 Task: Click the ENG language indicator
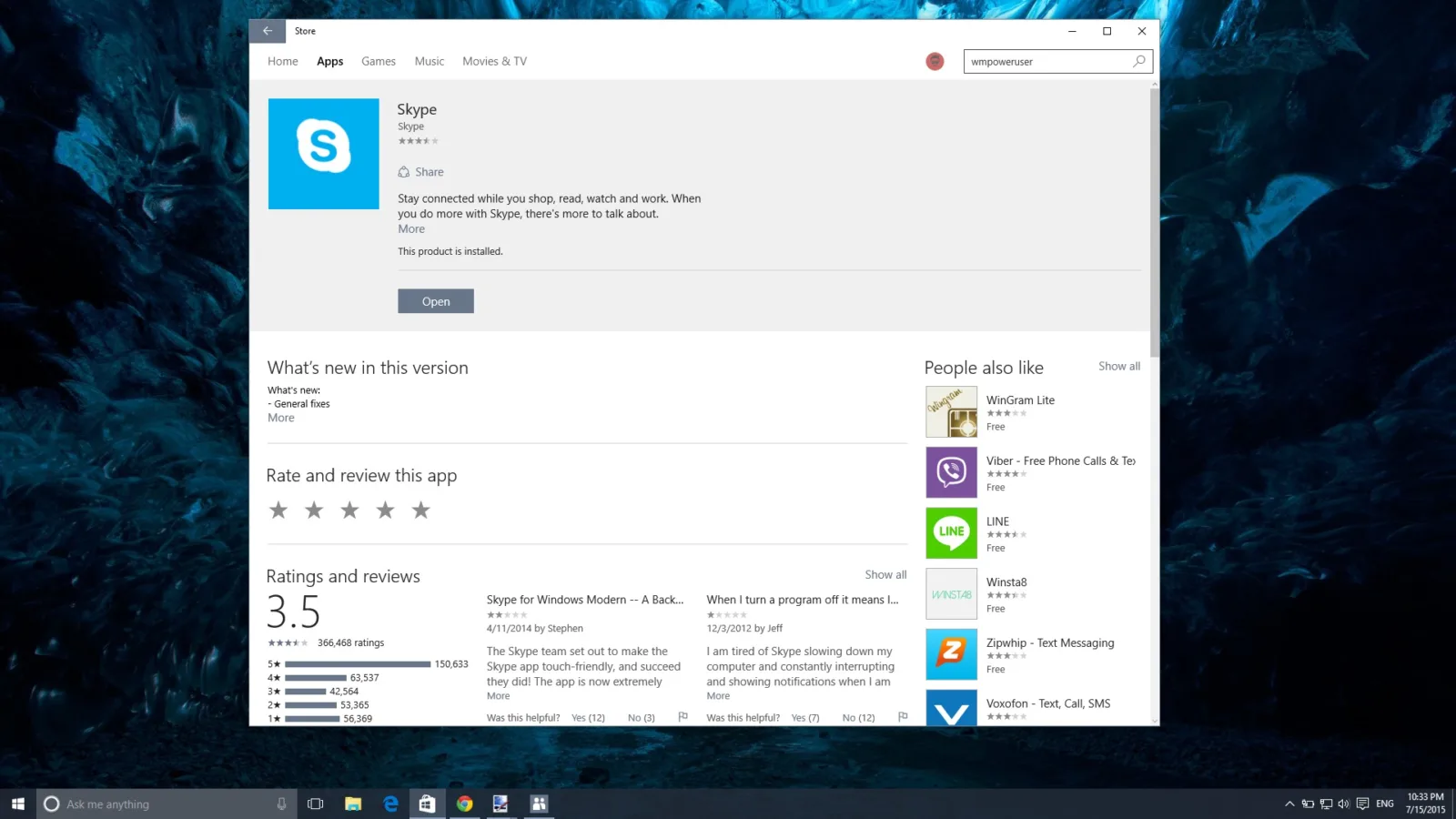[x=1385, y=804]
